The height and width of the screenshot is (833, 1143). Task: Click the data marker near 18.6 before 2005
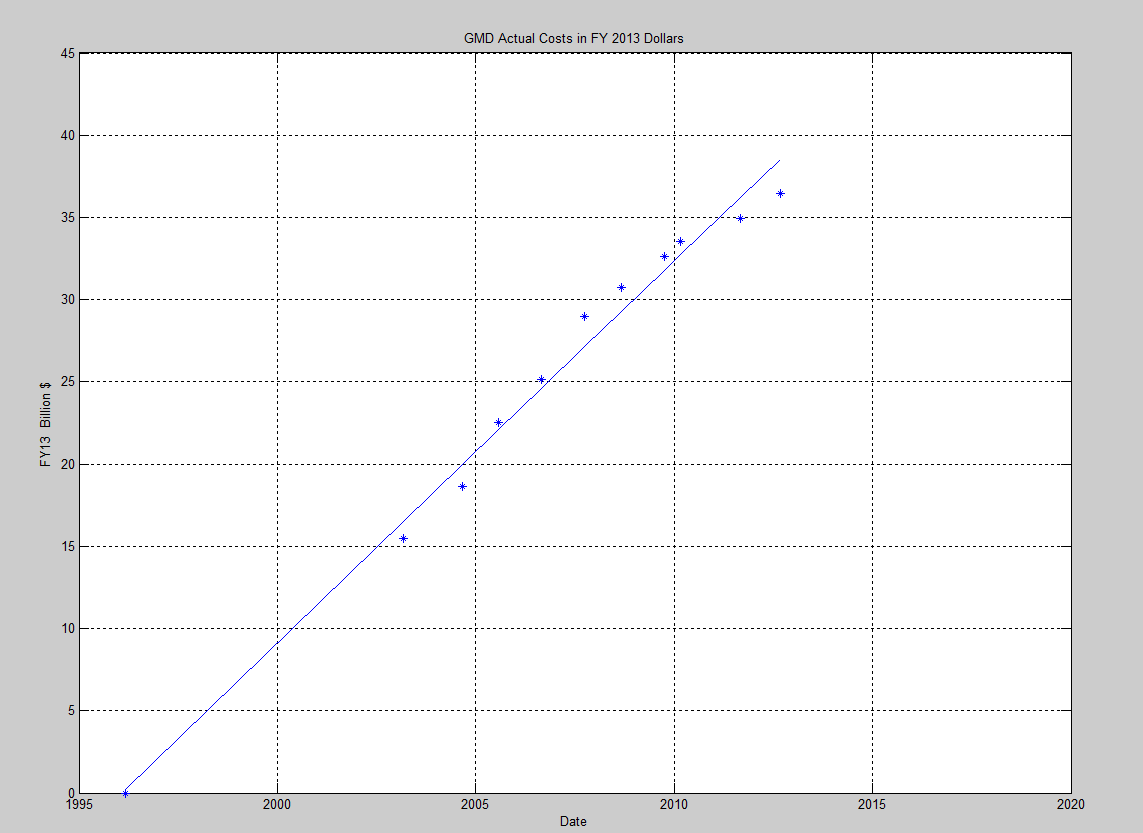click(462, 486)
